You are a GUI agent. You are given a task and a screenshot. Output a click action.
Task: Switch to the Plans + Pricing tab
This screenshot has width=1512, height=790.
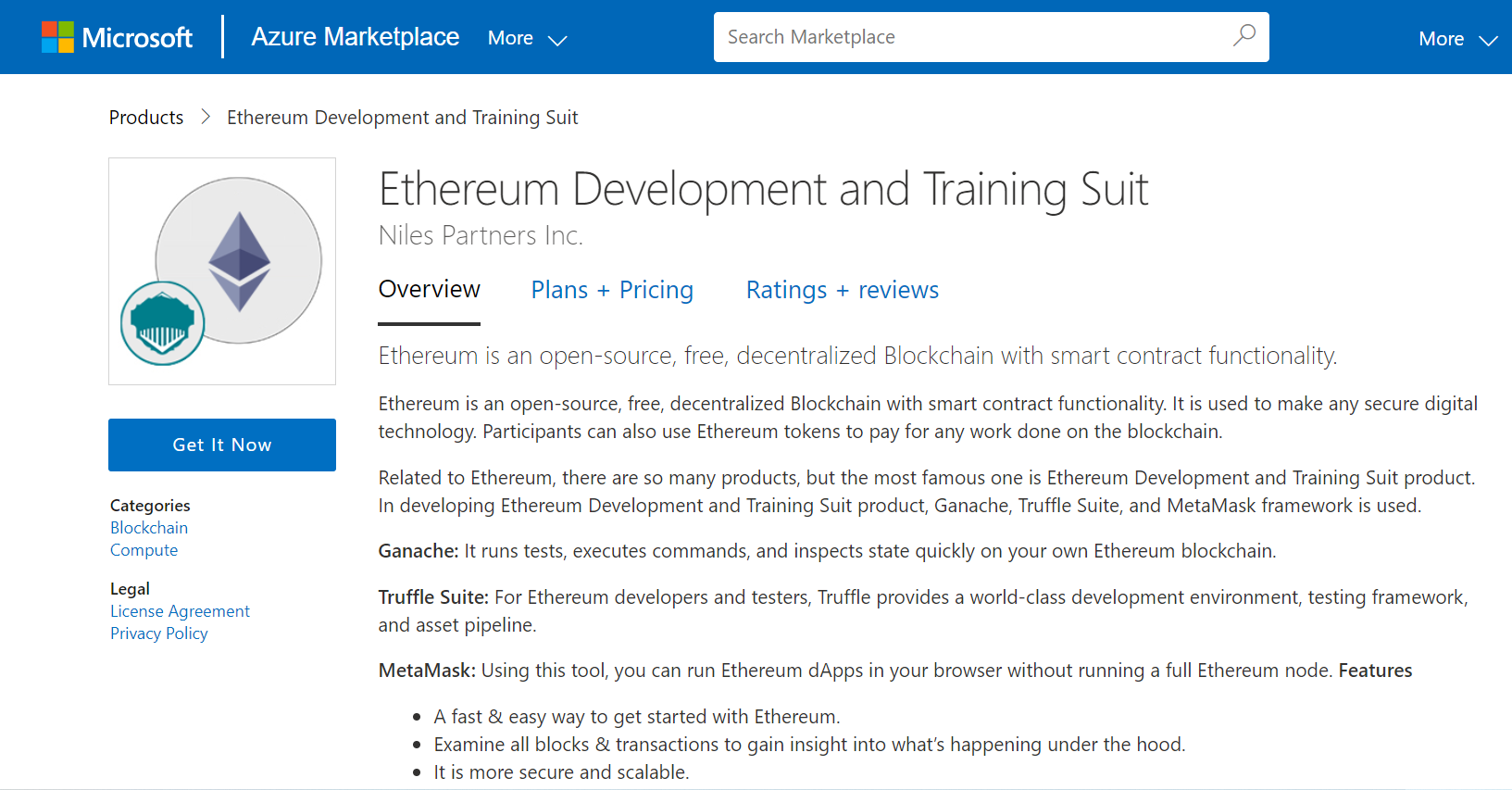coord(612,290)
